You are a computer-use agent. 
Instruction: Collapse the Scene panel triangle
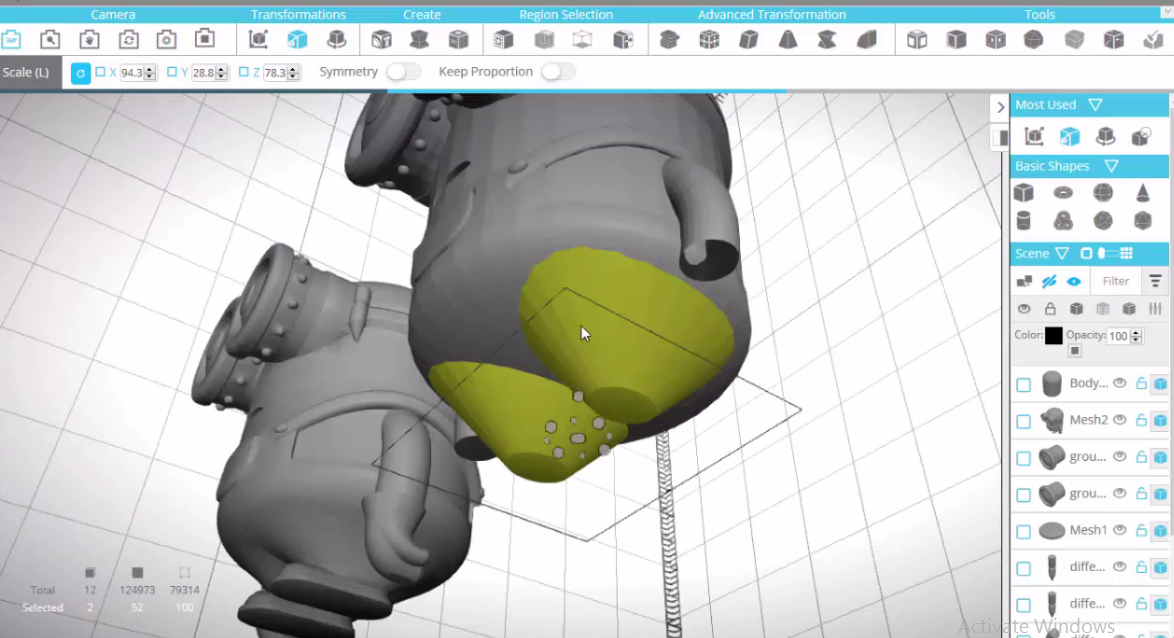1062,253
